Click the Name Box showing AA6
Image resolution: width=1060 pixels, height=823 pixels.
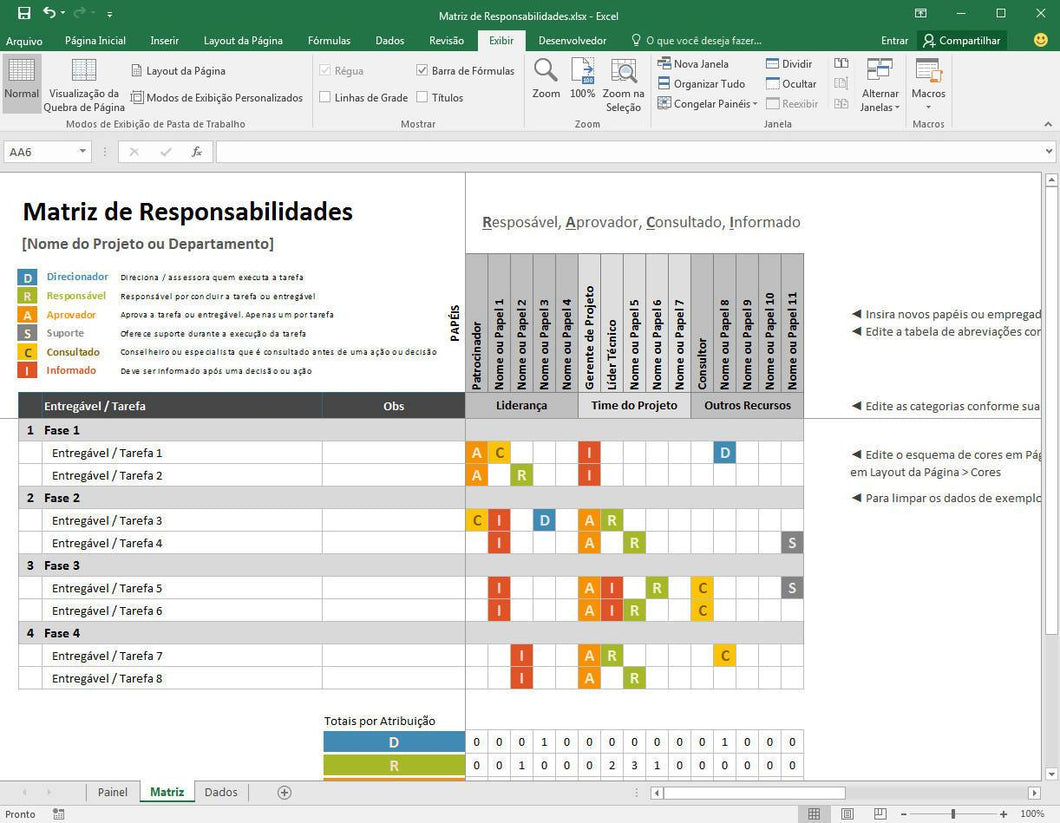click(41, 152)
